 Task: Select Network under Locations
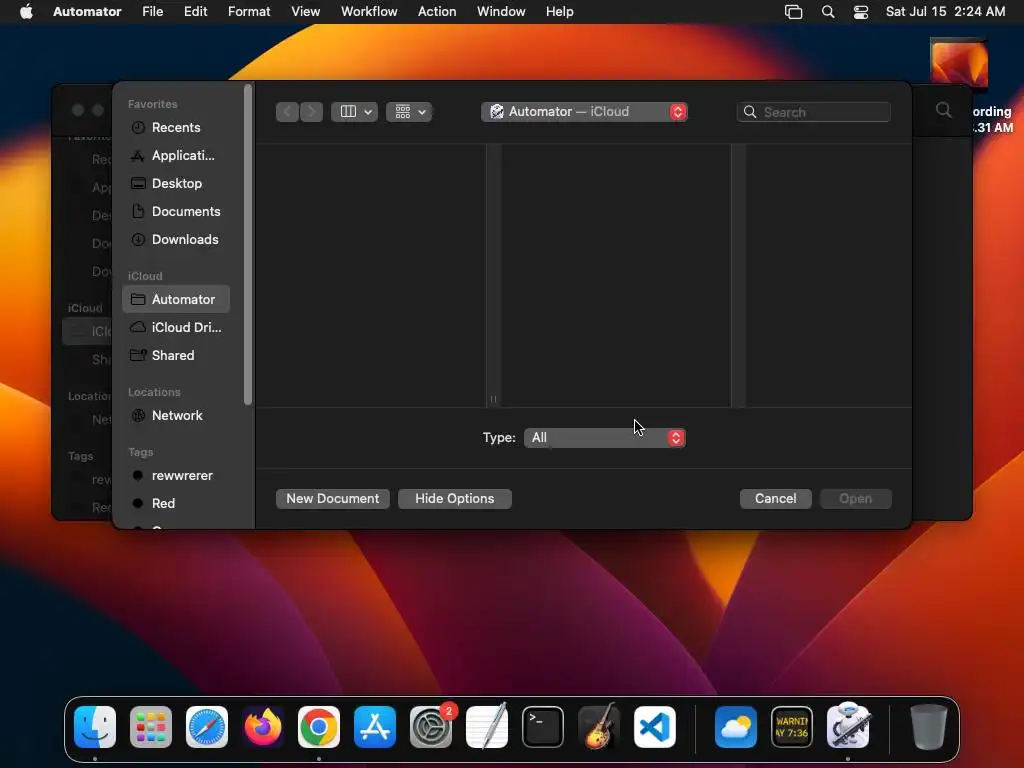pyautogui.click(x=176, y=415)
